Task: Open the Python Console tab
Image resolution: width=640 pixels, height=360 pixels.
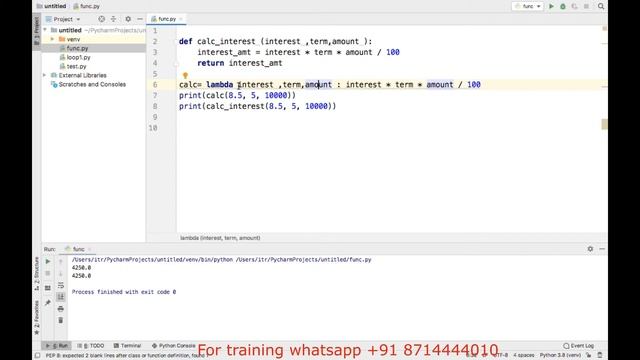Action: pyautogui.click(x=173, y=346)
